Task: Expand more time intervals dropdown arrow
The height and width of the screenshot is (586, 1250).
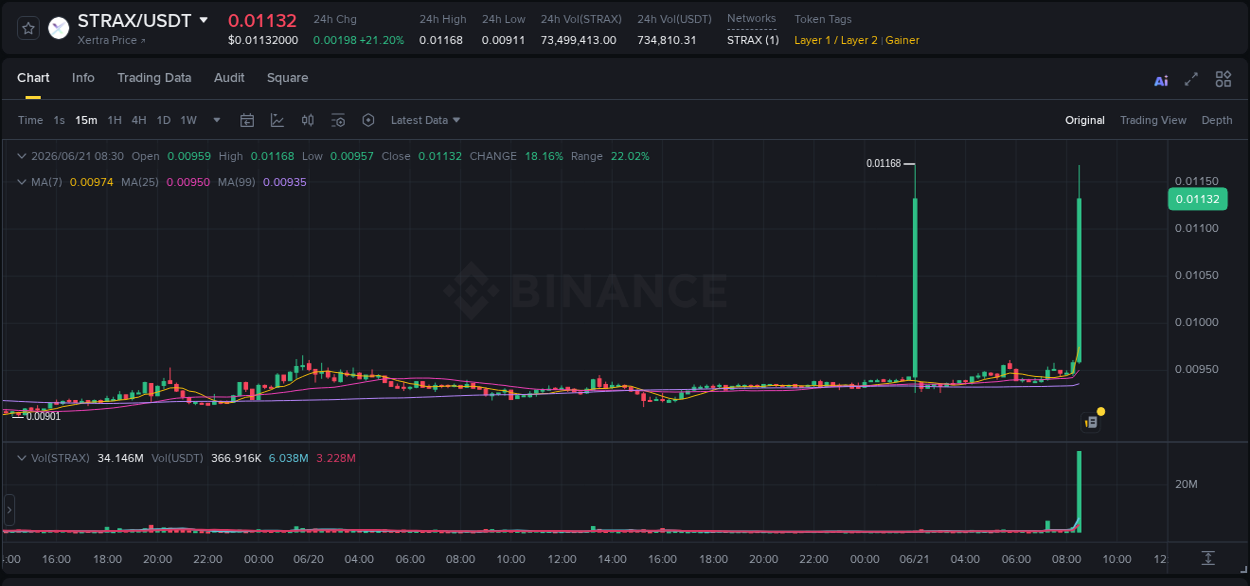Action: [219, 120]
